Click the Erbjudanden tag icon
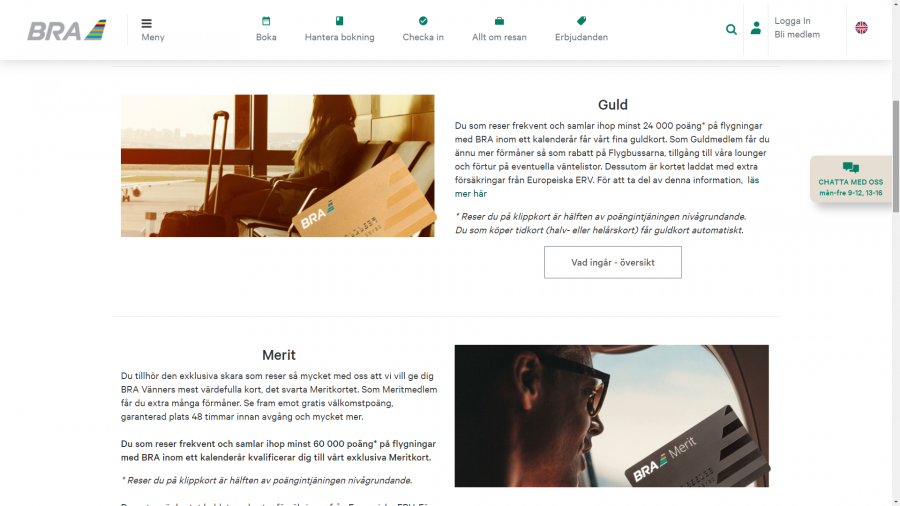The width and height of the screenshot is (900, 506). coord(581,21)
